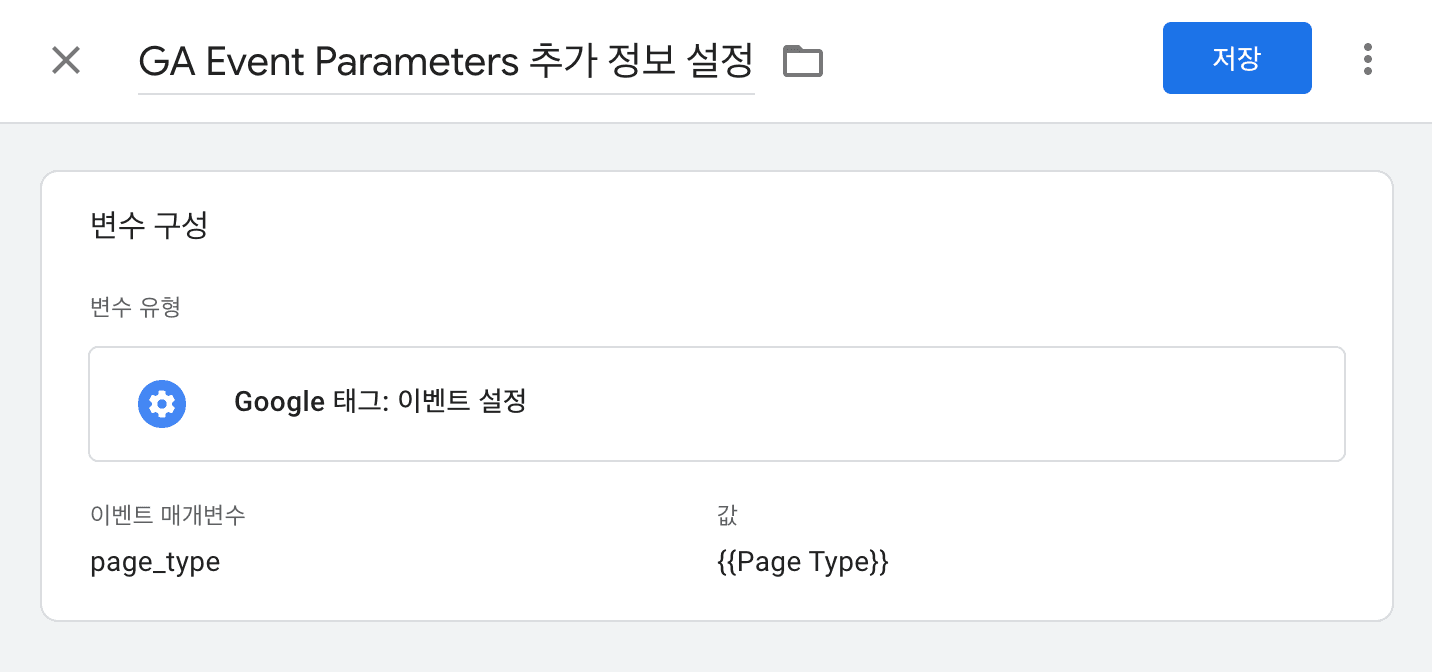Select the 값 column header
The height and width of the screenshot is (672, 1432).
point(727,515)
